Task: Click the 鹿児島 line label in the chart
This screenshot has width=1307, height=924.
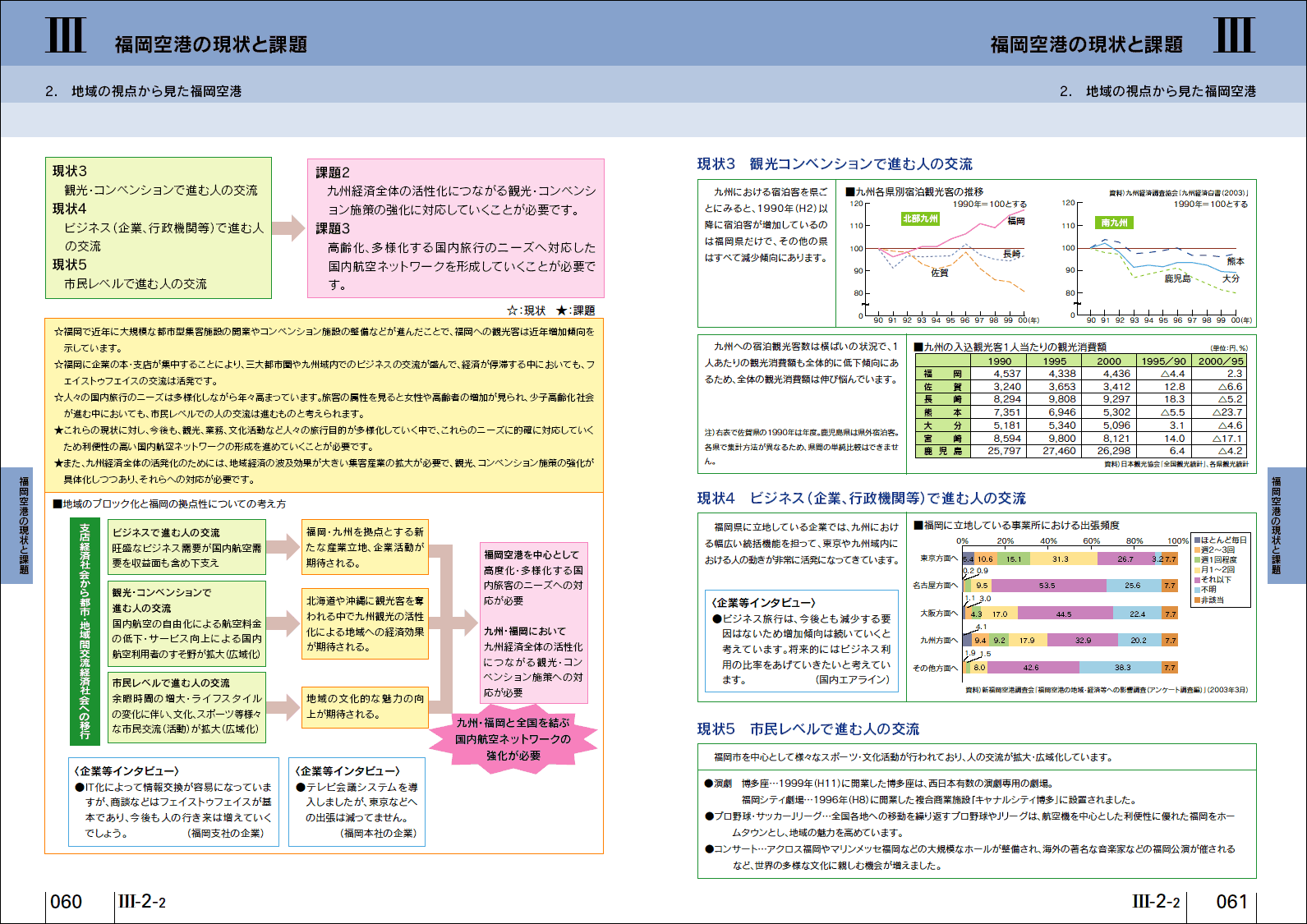Action: [x=1177, y=278]
